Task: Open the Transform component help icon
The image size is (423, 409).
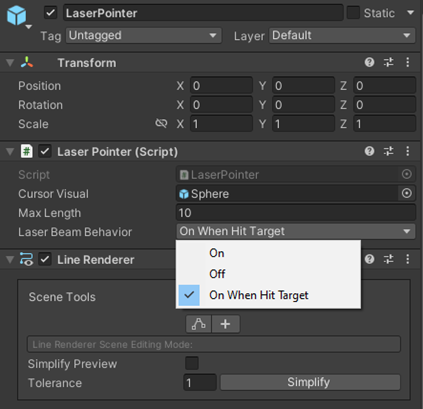Action: click(369, 62)
